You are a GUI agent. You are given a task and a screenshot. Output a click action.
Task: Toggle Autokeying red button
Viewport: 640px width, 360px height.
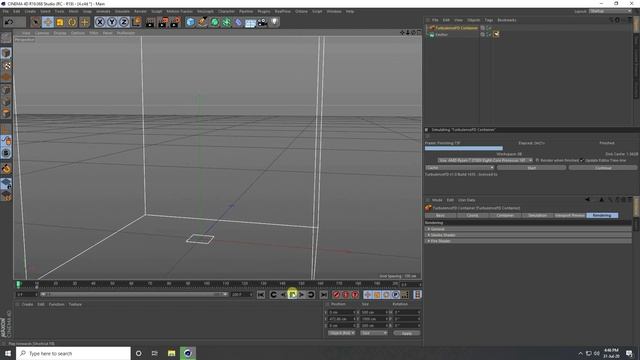pos(346,295)
